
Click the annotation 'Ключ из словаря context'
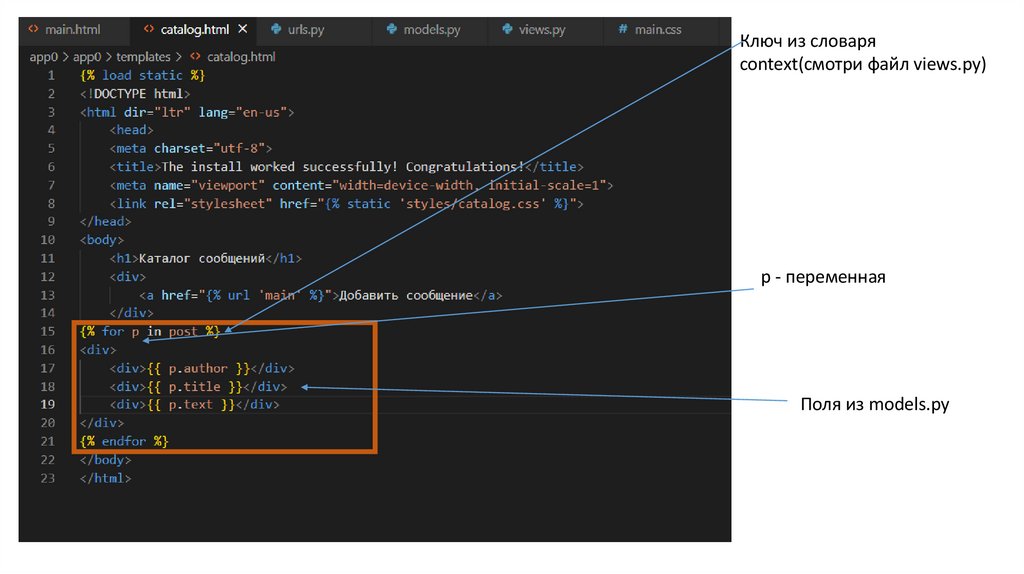[862, 53]
